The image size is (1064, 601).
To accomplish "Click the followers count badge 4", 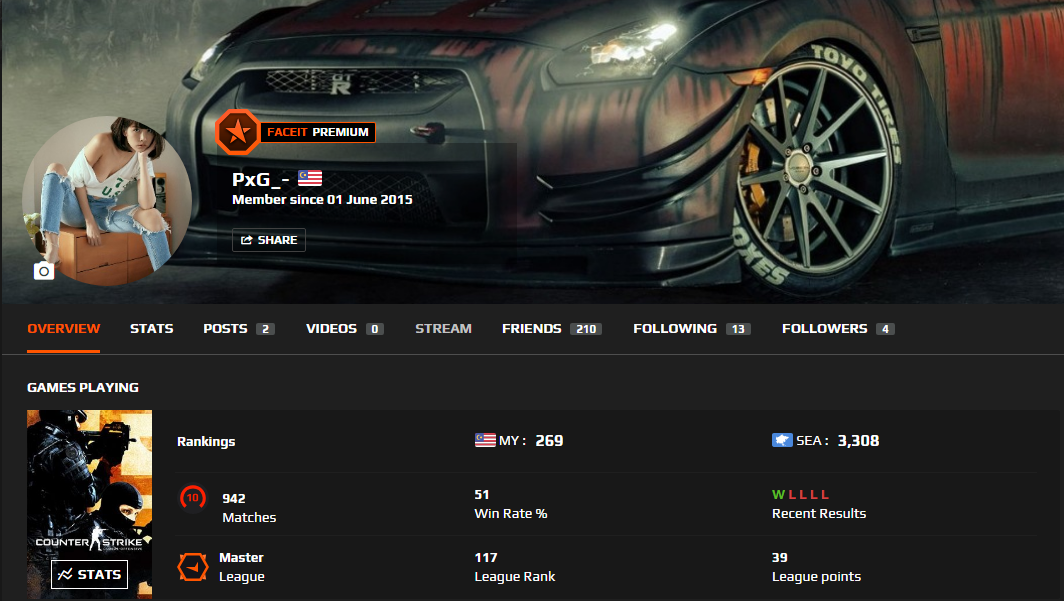I will 885,329.
